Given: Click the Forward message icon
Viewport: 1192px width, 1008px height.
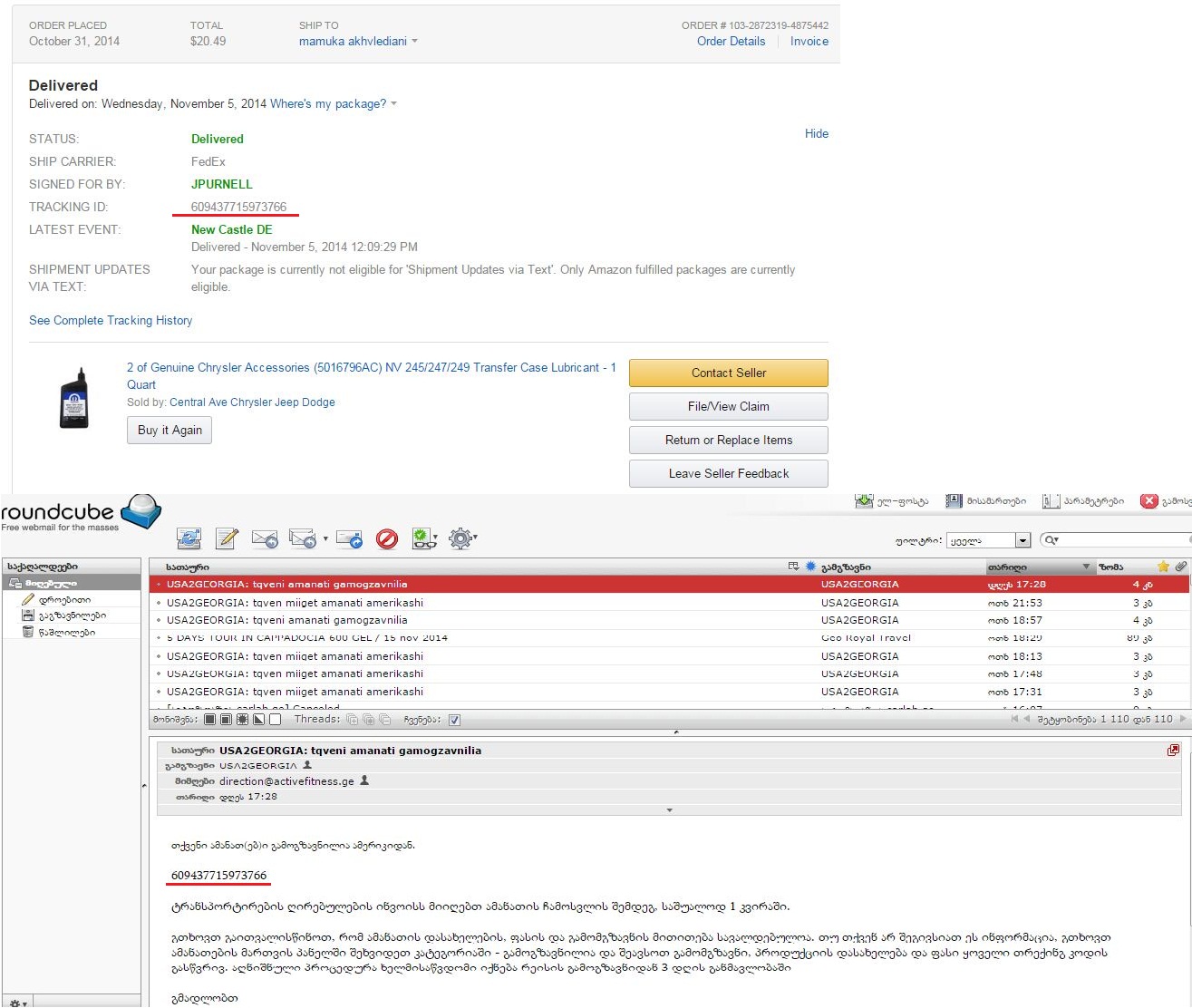Looking at the screenshot, I should tap(350, 538).
